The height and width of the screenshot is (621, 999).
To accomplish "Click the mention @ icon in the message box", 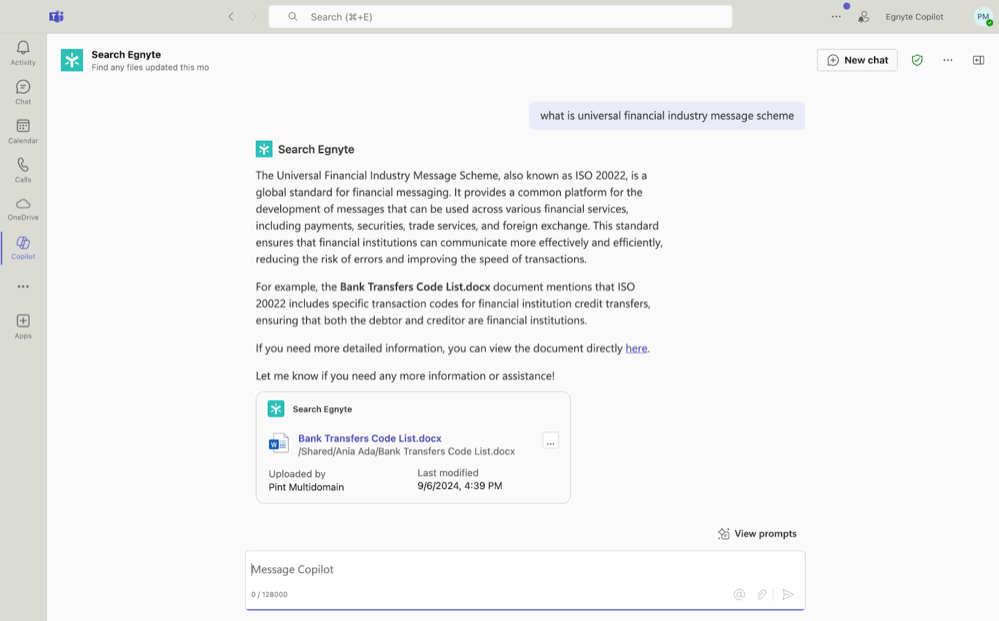I will 739,594.
